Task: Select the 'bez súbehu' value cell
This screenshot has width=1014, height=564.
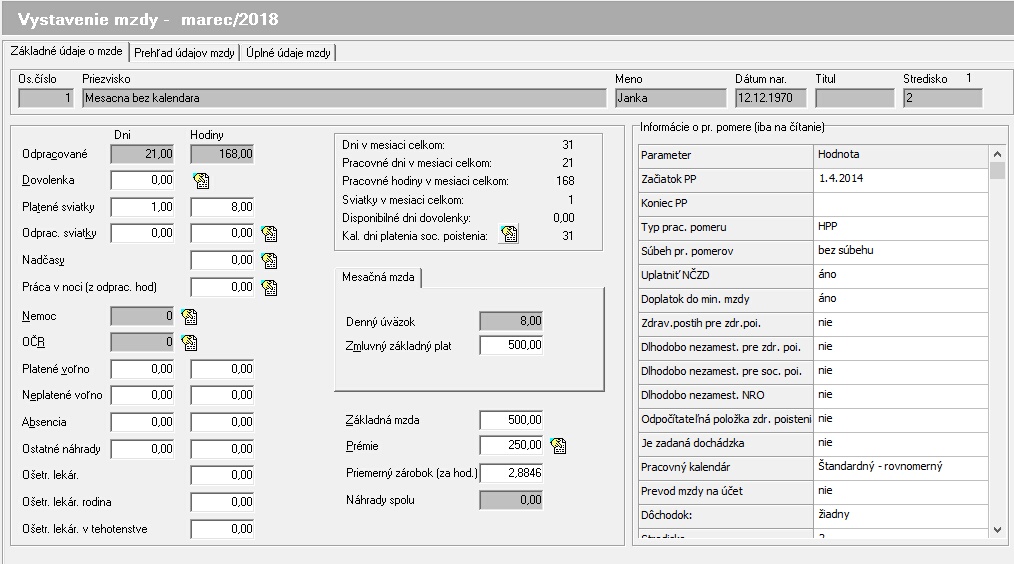Action: (x=901, y=250)
